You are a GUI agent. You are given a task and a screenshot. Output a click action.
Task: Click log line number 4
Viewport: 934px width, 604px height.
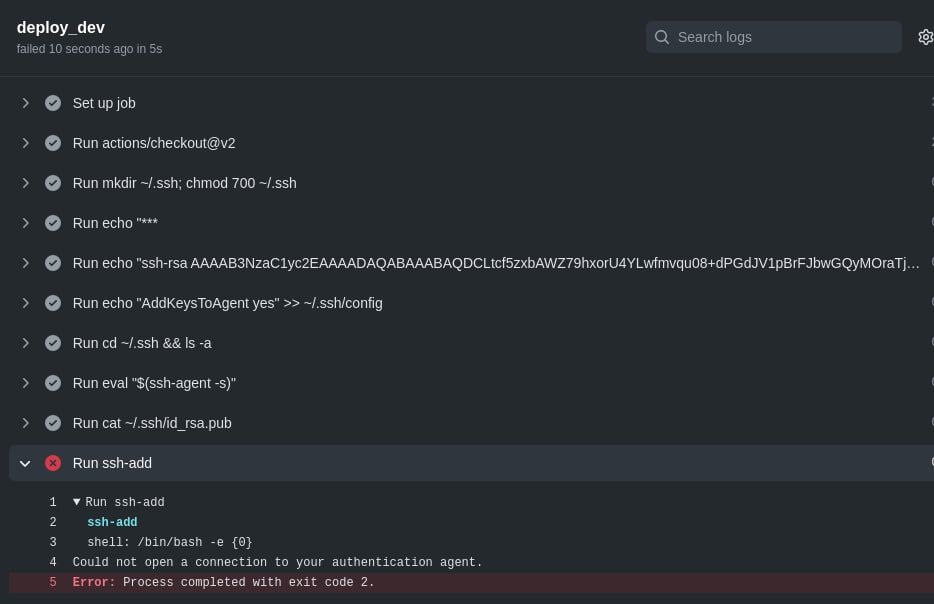(x=53, y=562)
